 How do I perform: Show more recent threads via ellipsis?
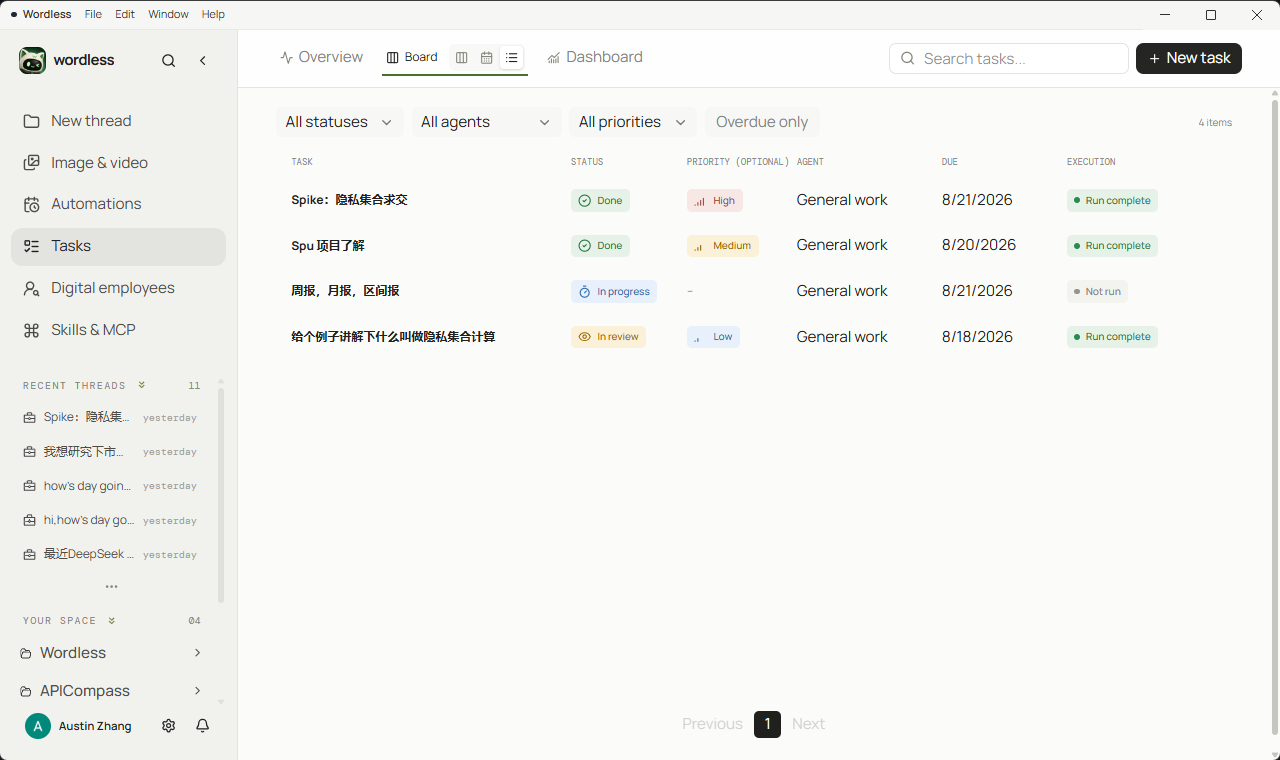(x=112, y=587)
